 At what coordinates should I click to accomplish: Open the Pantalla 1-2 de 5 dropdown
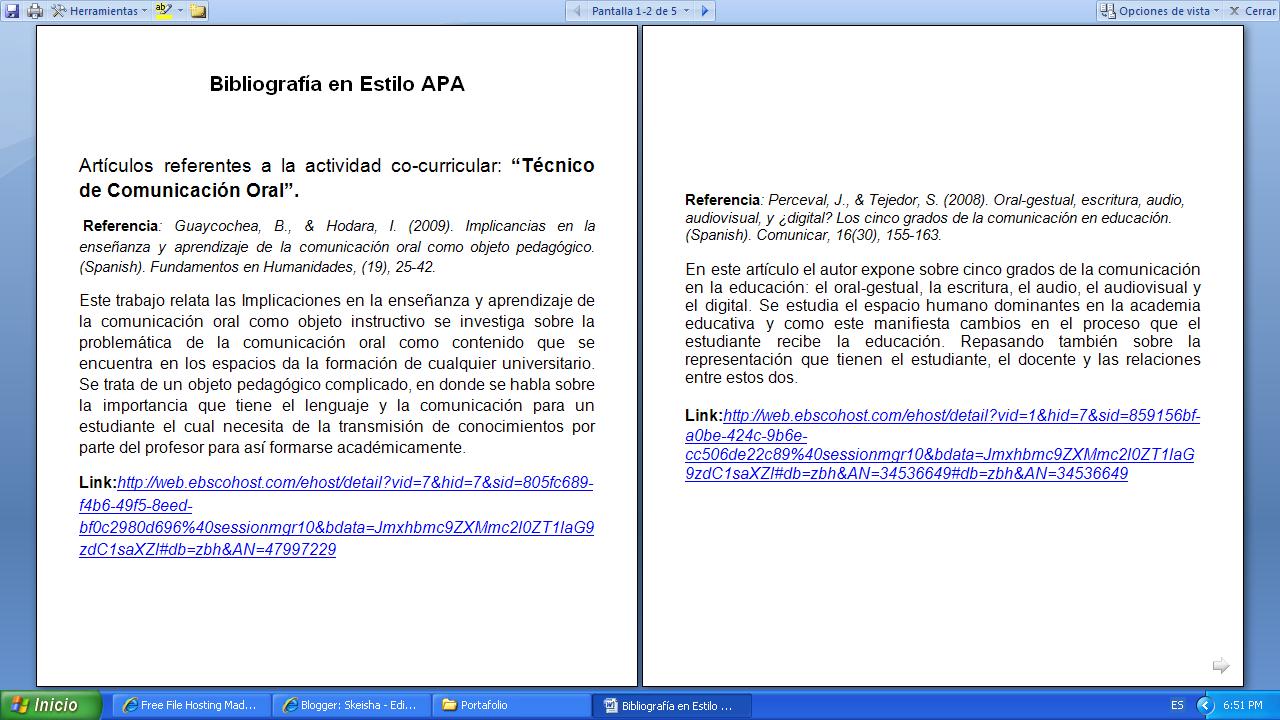pos(685,10)
